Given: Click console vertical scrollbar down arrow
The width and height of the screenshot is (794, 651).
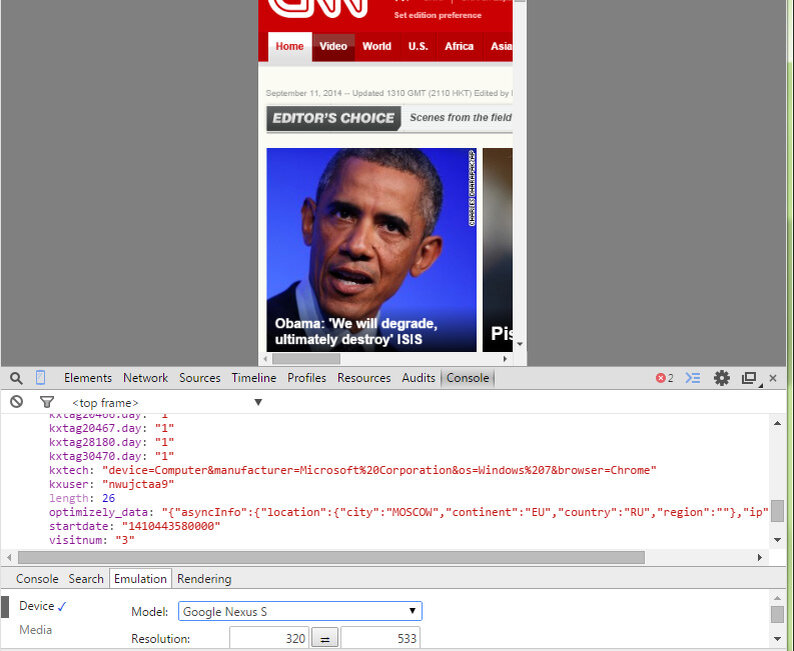Looking at the screenshot, I should [777, 540].
